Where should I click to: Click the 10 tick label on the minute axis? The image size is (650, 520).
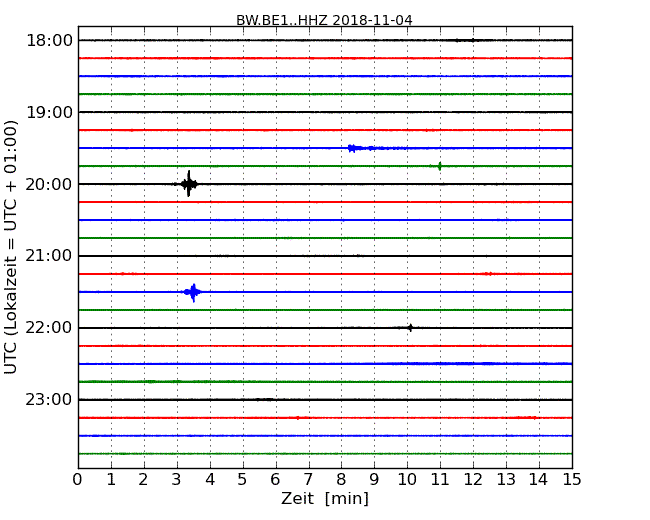click(407, 480)
